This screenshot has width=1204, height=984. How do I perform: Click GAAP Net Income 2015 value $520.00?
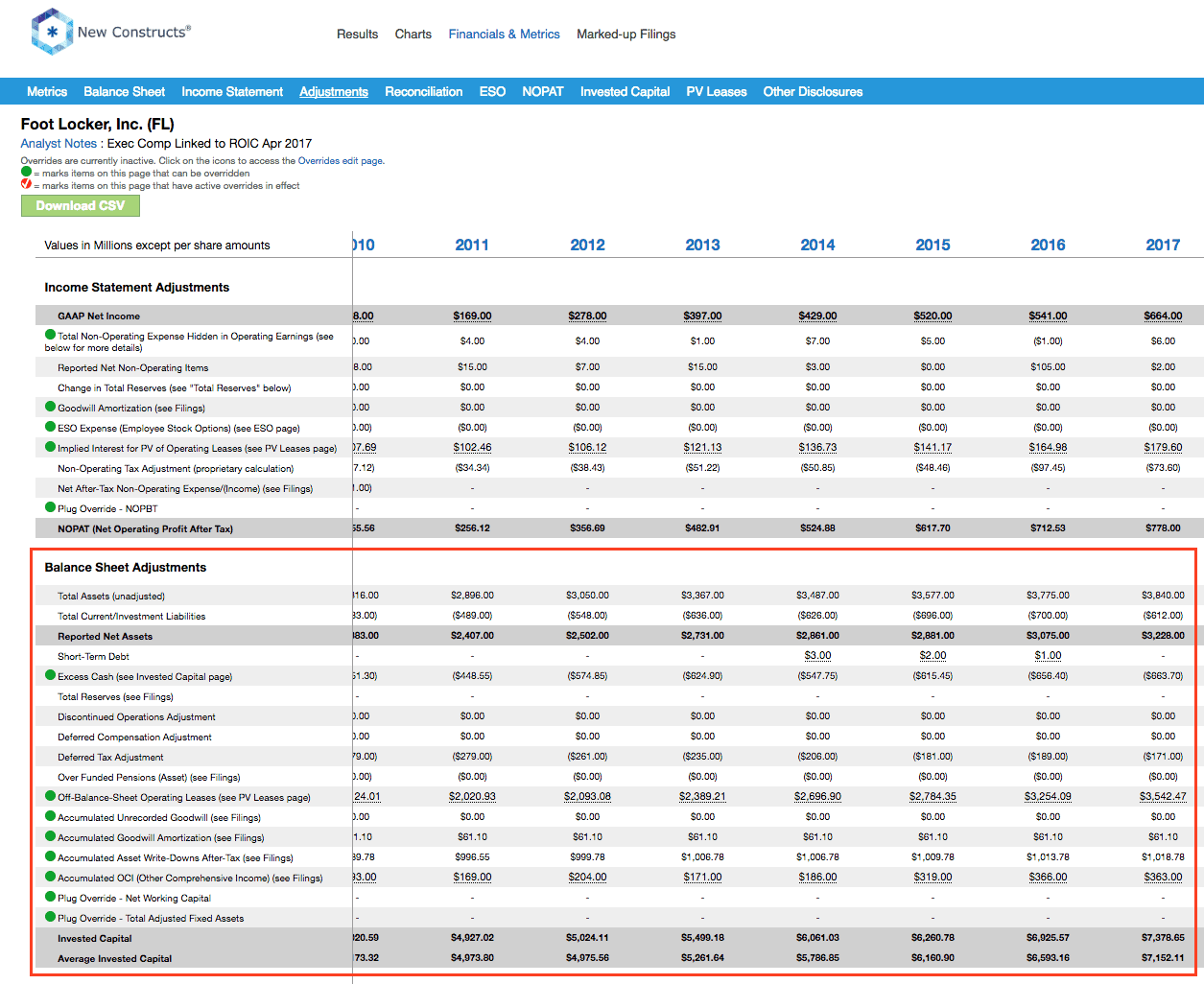point(933,316)
